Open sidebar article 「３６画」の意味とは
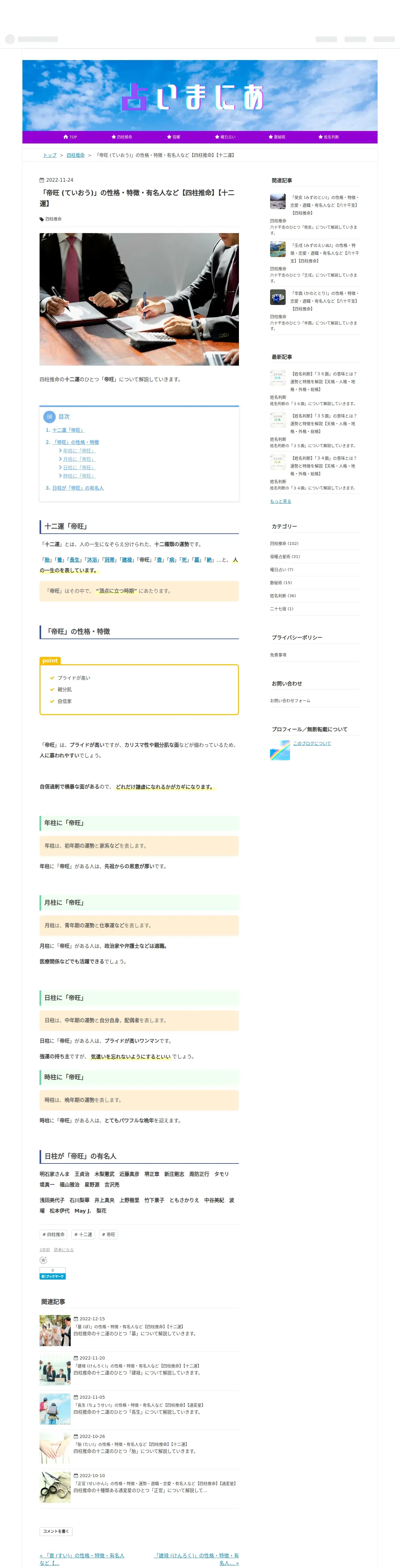This screenshot has height=1568, width=400. 324,381
